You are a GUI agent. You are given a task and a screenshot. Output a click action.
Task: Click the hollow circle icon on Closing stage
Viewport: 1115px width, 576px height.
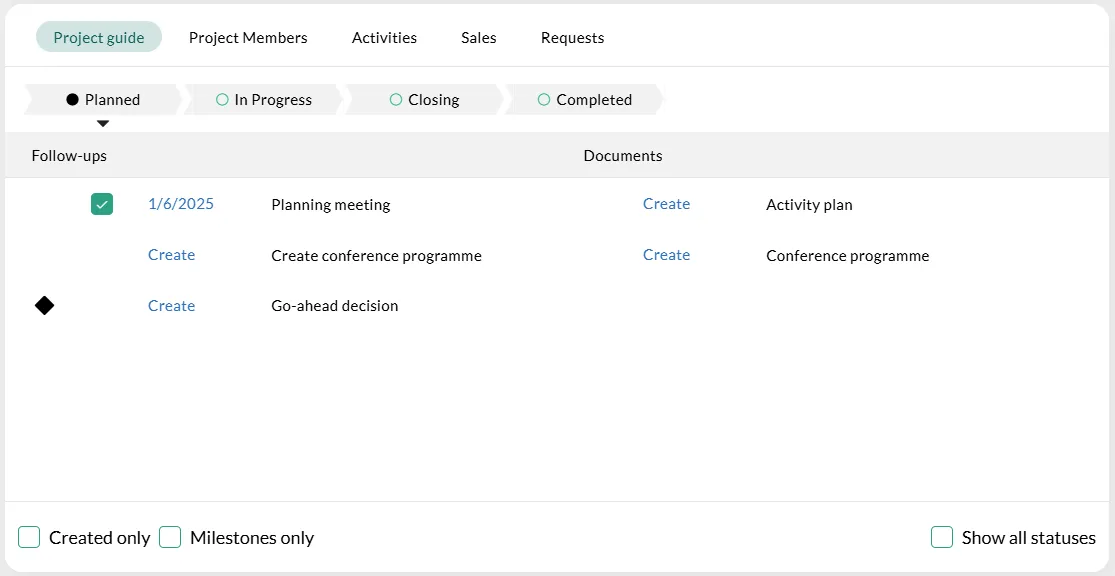point(396,100)
